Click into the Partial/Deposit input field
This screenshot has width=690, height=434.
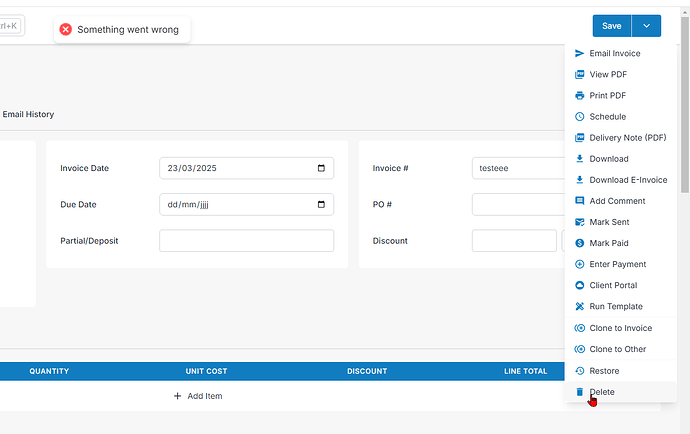[246, 241]
